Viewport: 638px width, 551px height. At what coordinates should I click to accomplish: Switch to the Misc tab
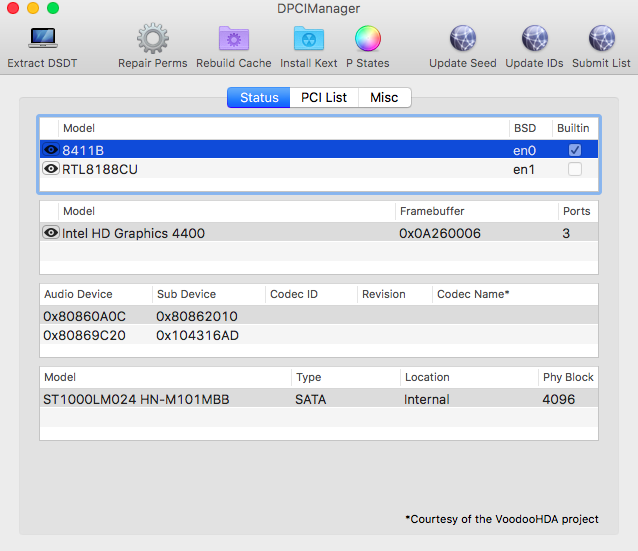coord(384,97)
